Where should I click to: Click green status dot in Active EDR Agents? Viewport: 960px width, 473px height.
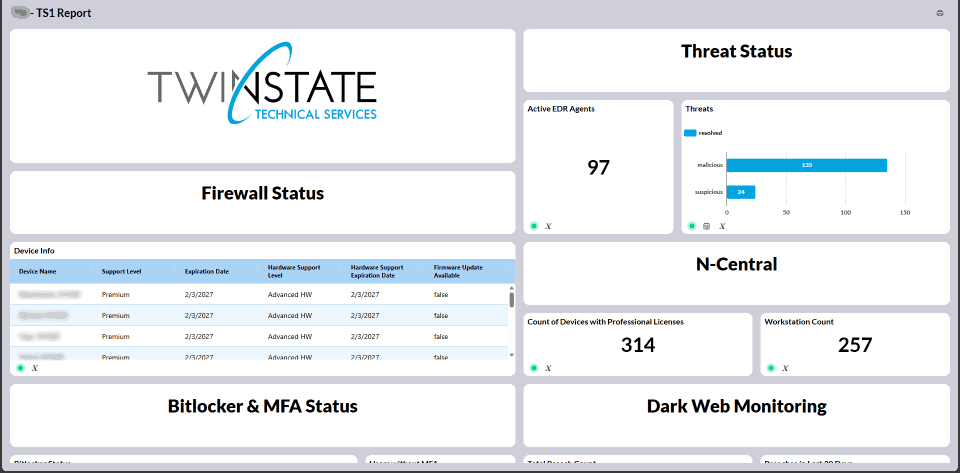pyautogui.click(x=533, y=226)
